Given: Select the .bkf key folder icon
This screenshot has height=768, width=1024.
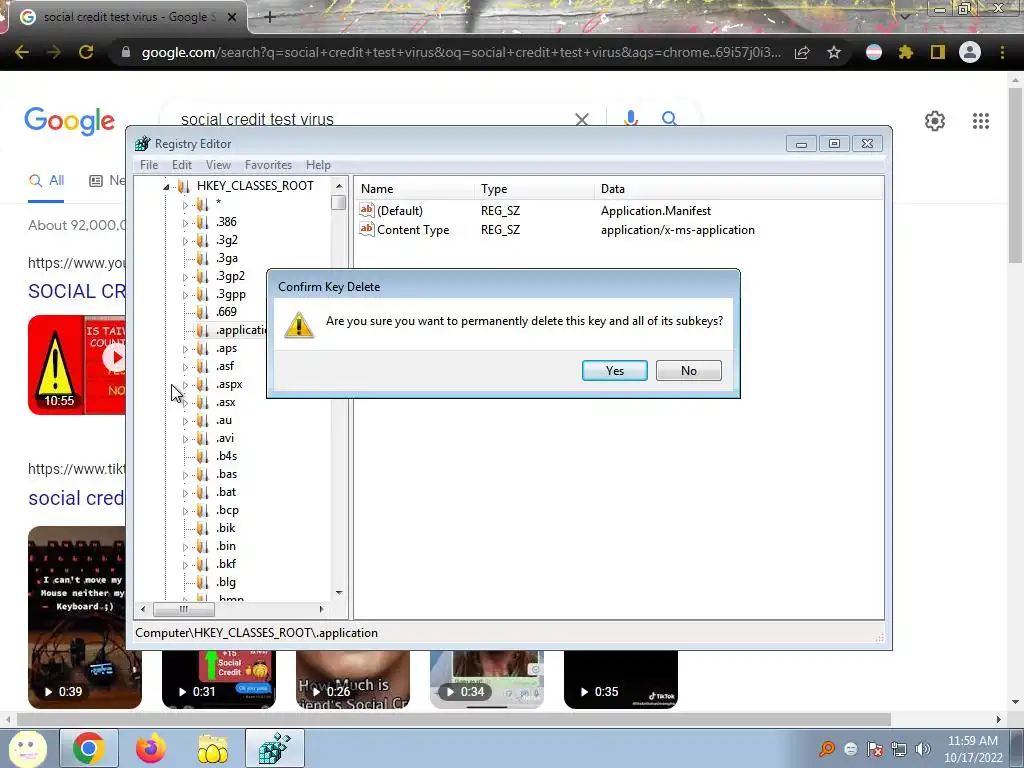Looking at the screenshot, I should pyautogui.click(x=202, y=564).
